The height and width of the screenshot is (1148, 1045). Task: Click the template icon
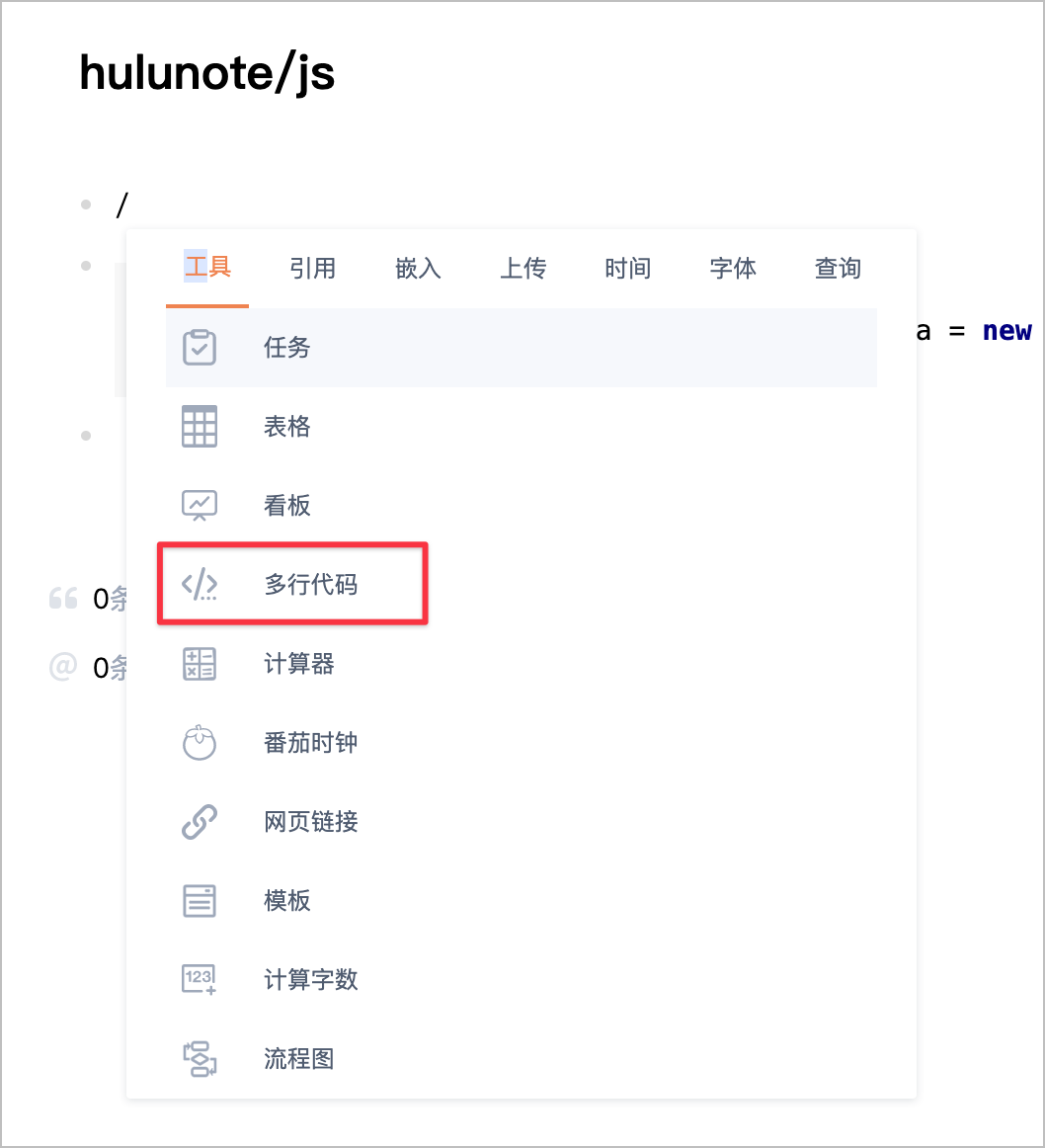coord(200,901)
